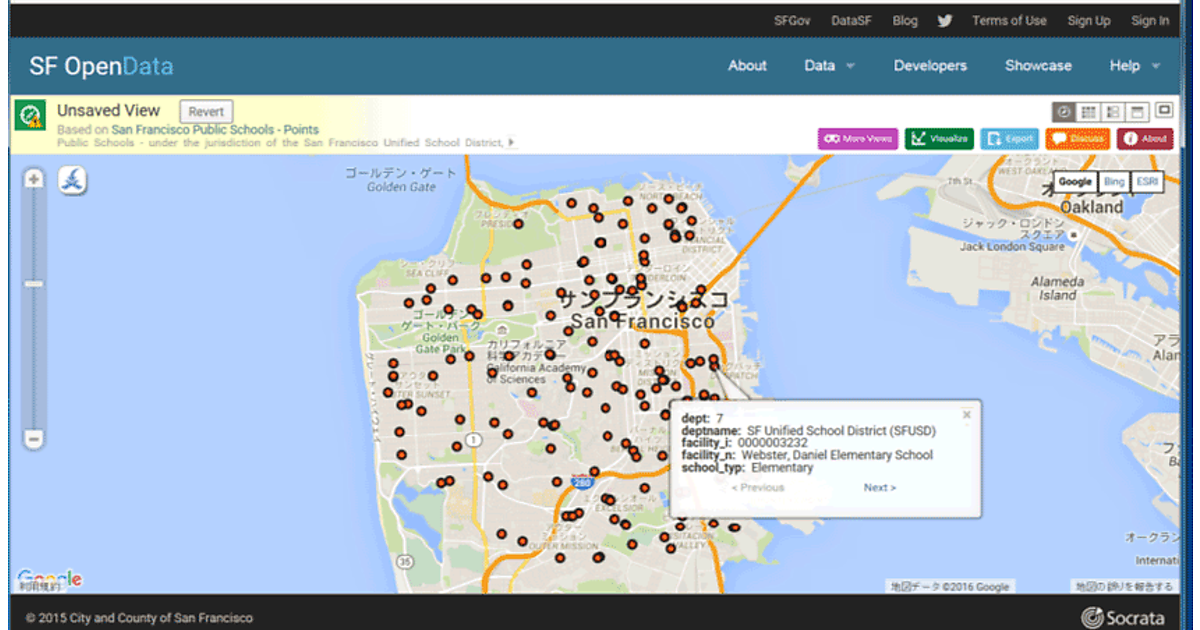Click the Revert button
Screen dimensions: 1200x630
point(206,112)
